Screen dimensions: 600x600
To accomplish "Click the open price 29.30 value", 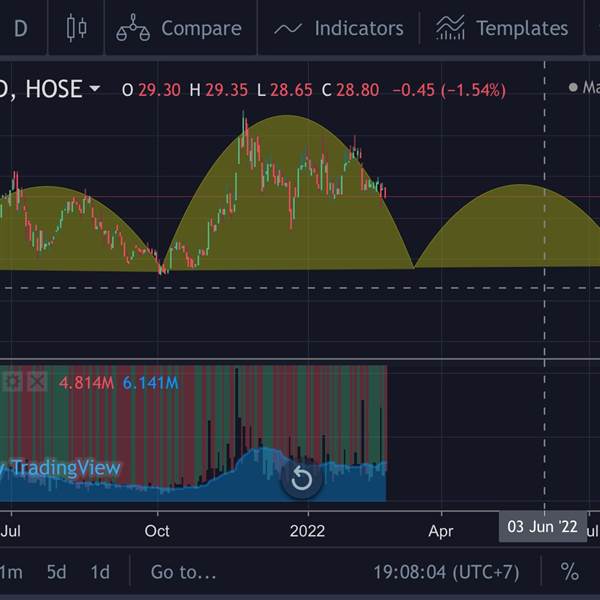I will 159,90.
